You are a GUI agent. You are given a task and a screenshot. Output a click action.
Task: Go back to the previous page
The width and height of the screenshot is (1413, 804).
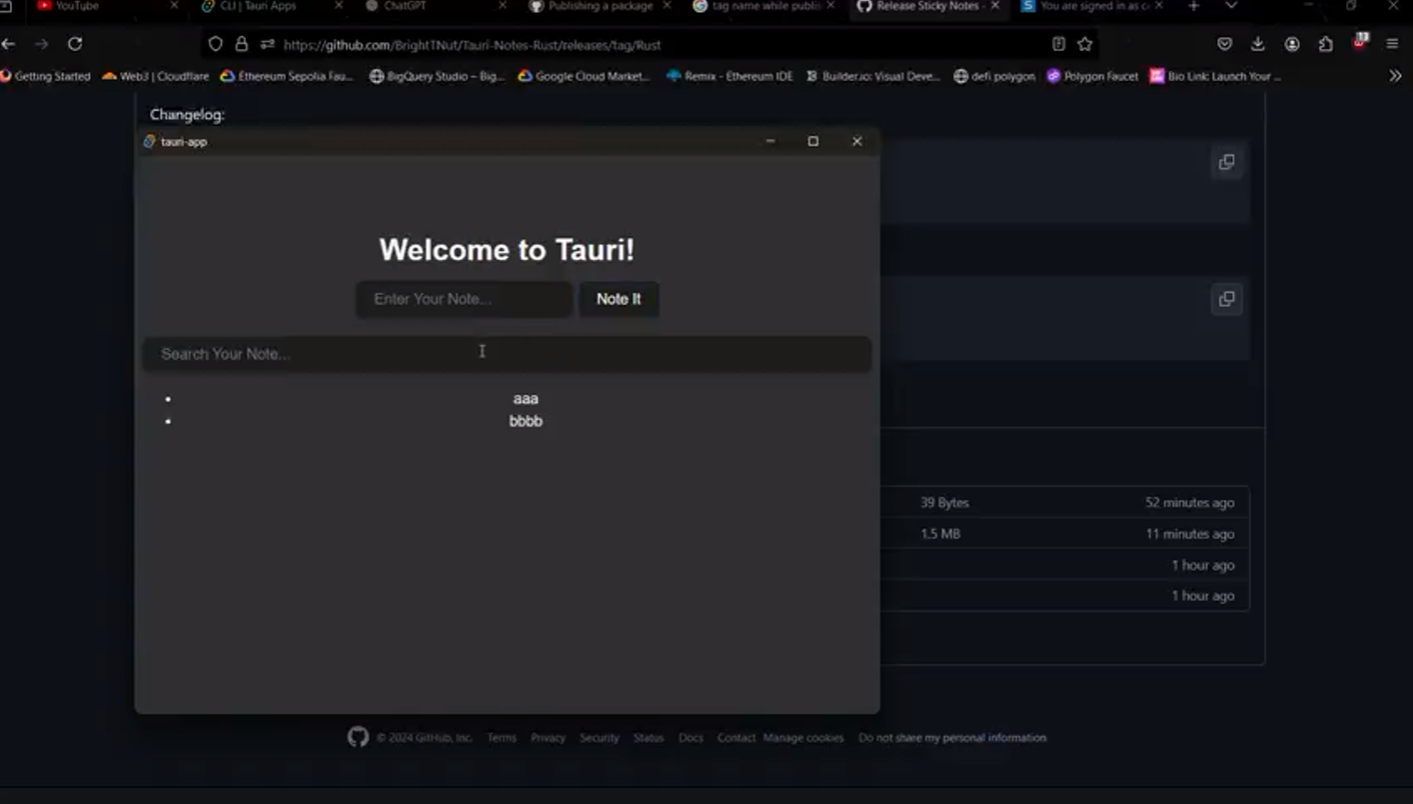[9, 44]
